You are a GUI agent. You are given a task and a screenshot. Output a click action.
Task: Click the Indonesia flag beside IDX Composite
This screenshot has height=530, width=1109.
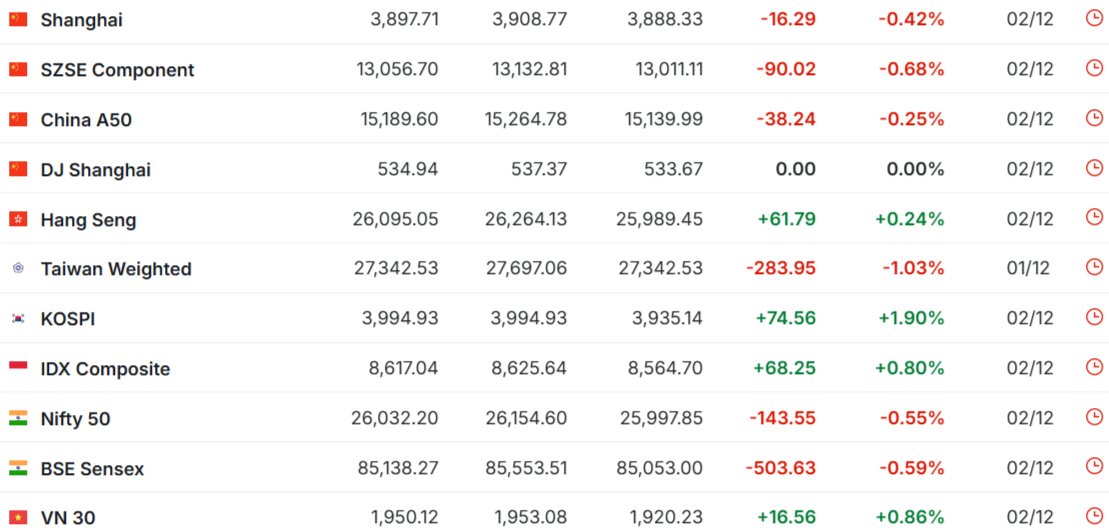coord(18,368)
